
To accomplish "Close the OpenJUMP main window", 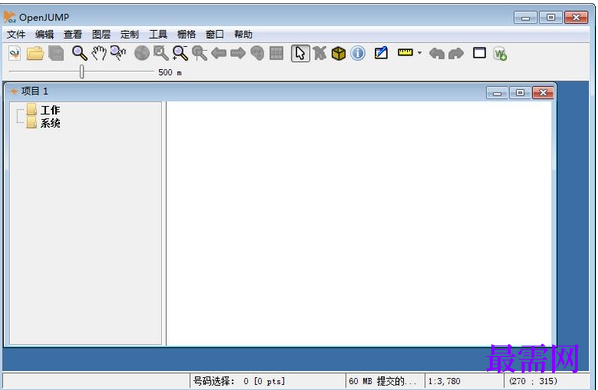I will (576, 18).
